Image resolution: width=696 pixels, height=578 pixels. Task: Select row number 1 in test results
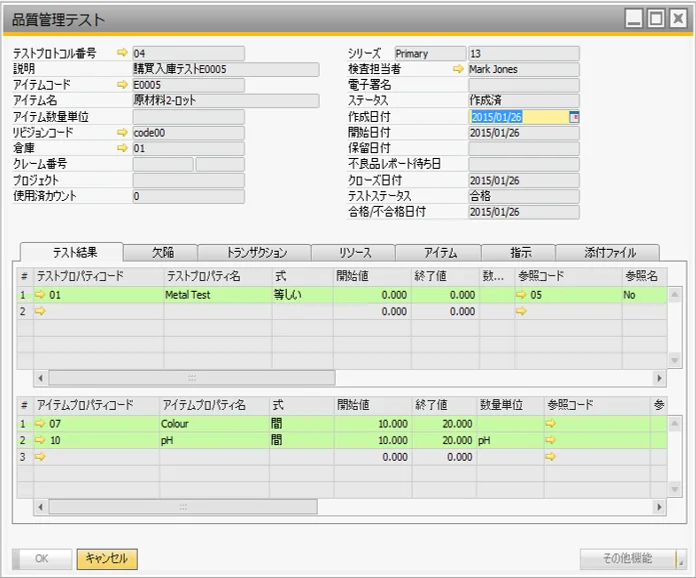click(x=25, y=295)
